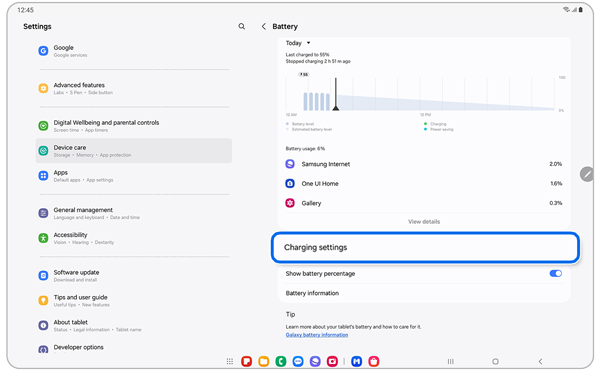Open Battery information
This screenshot has height=371, width=600.
[x=424, y=293]
